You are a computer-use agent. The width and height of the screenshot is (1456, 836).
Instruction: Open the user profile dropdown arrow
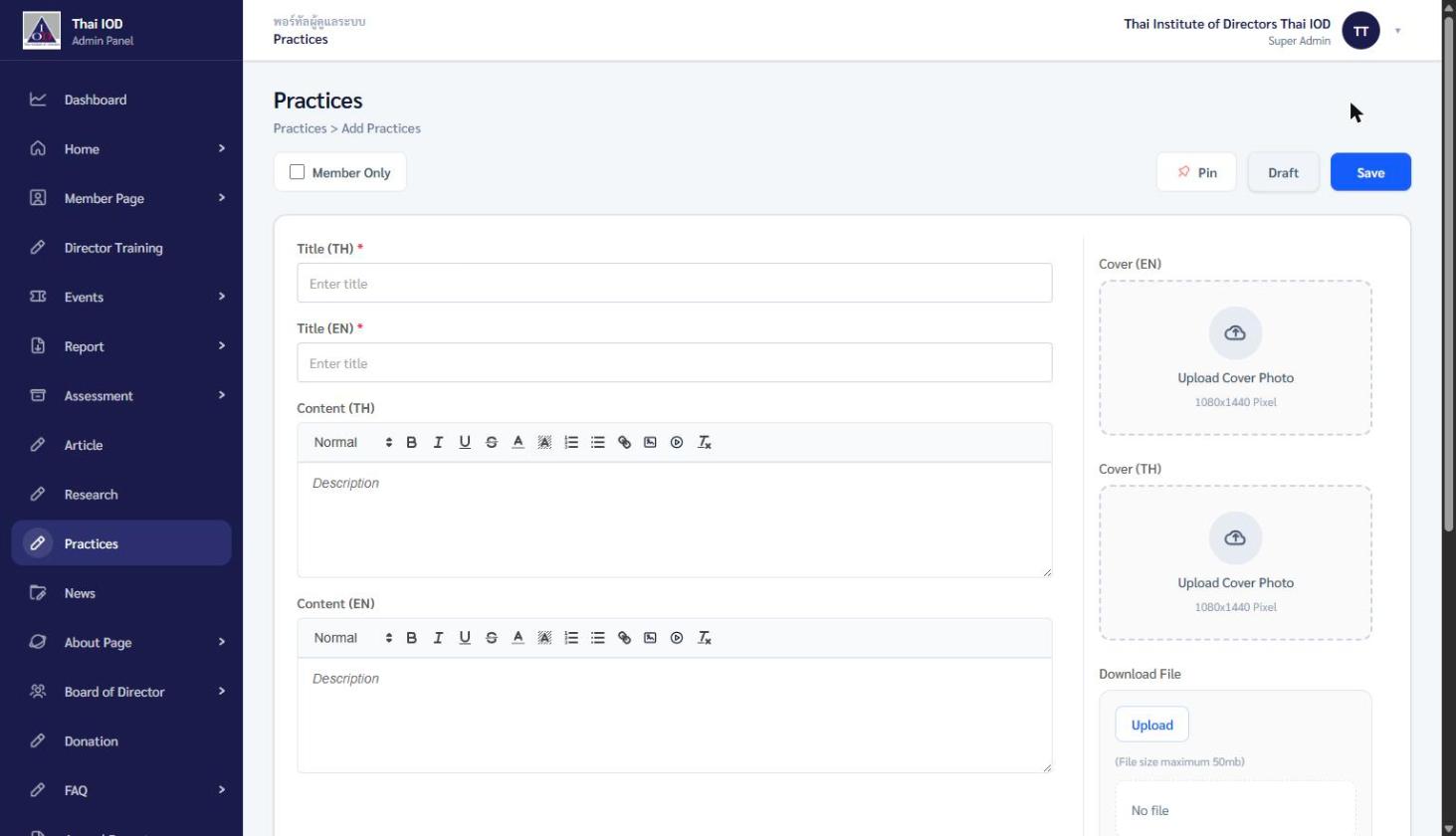(1397, 31)
